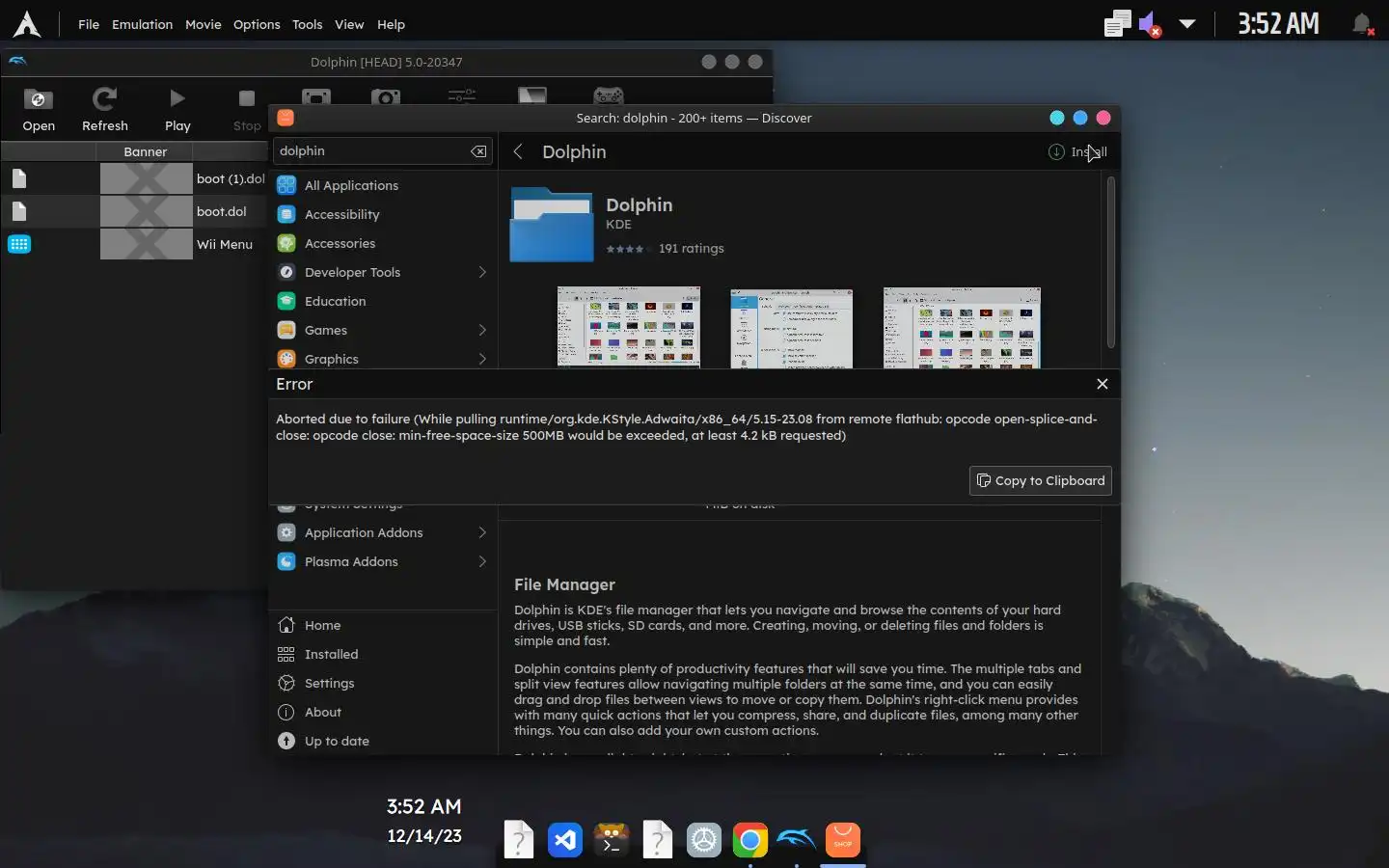Viewport: 1389px width, 868px height.
Task: Take a screenshot using Dolphin's camera icon
Action: click(x=386, y=96)
